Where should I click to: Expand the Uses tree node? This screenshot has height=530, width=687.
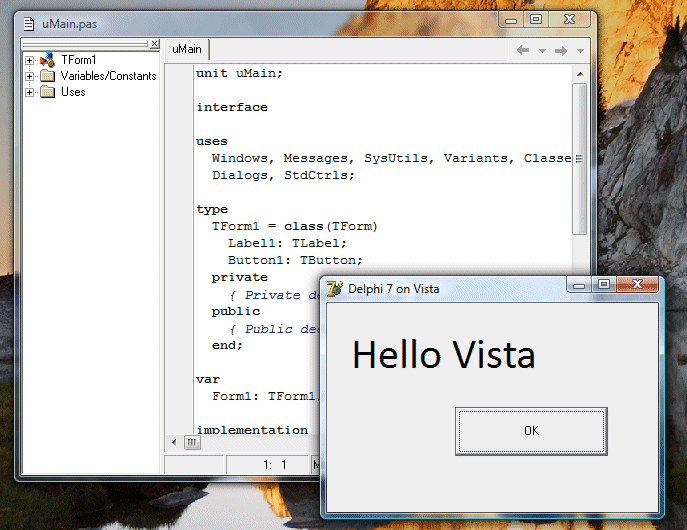click(29, 92)
